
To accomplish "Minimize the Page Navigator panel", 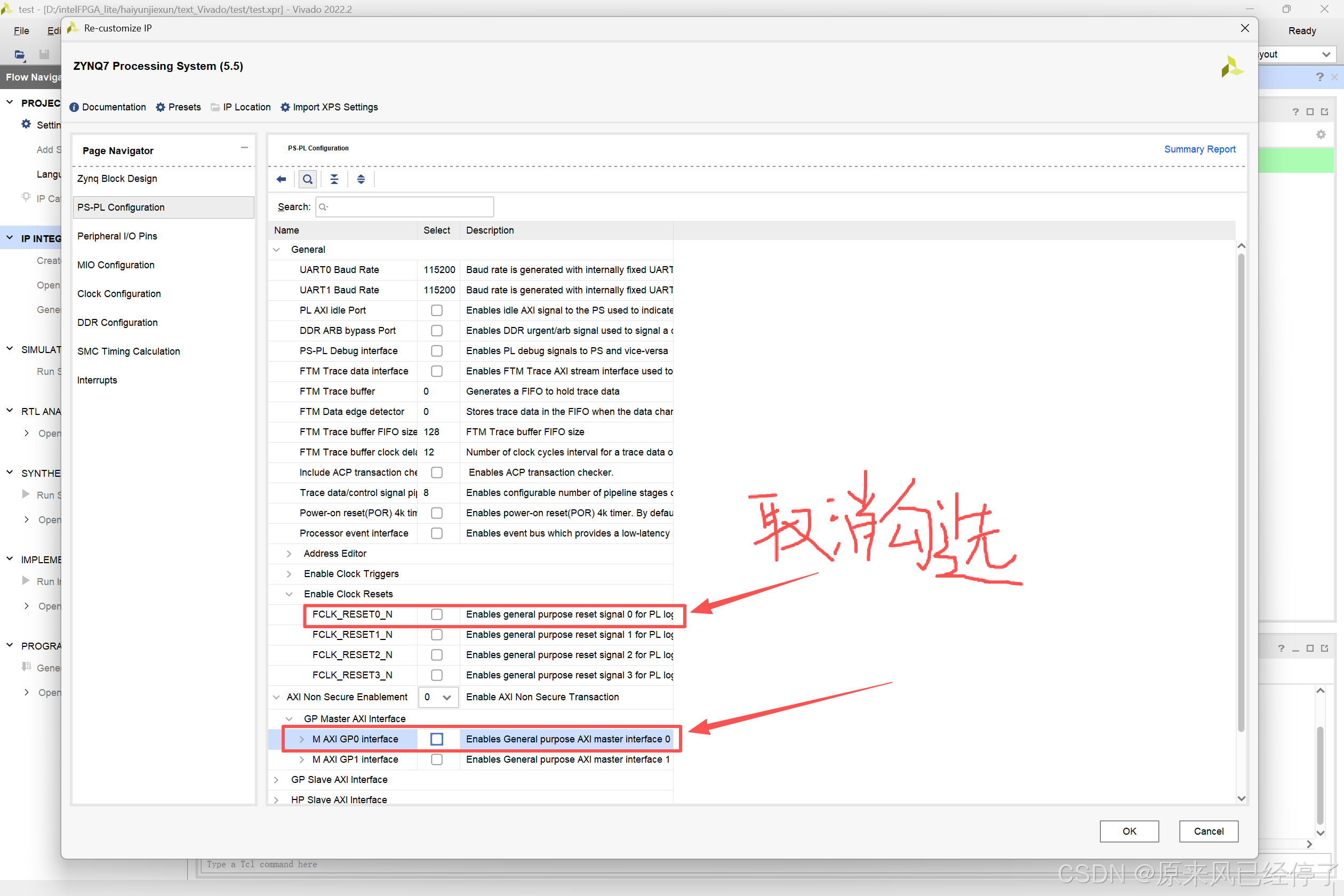I will click(x=245, y=148).
